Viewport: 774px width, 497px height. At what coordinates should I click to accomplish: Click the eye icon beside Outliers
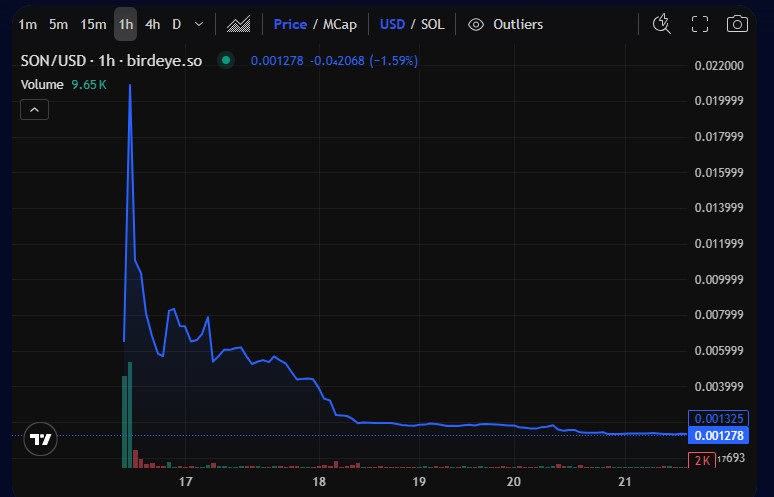(476, 24)
